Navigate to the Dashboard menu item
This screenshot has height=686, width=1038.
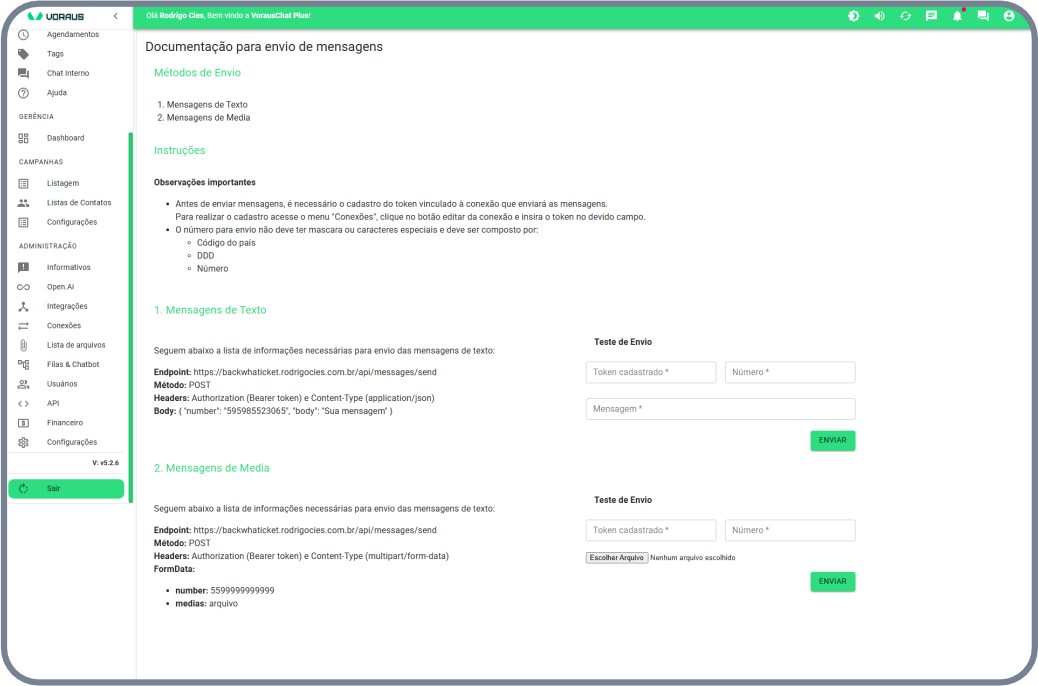[65, 138]
